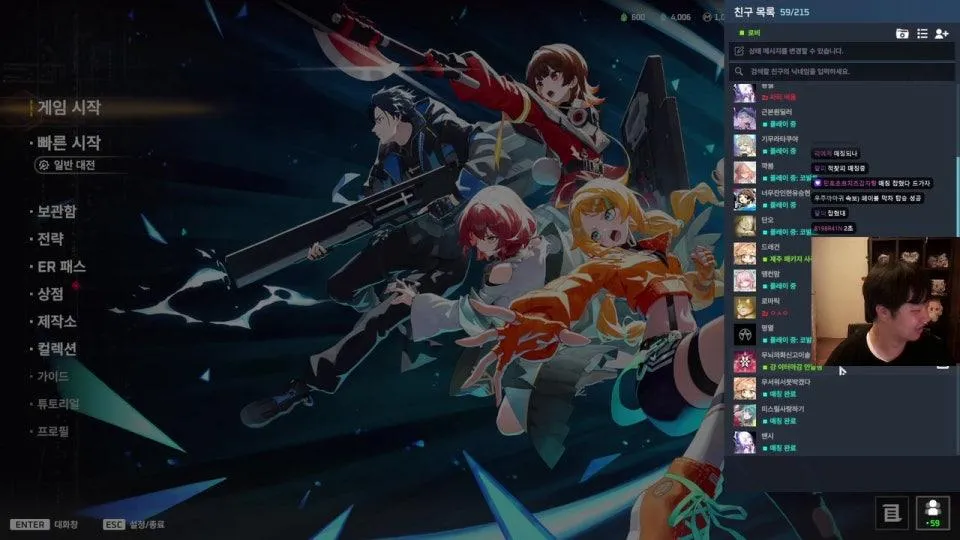Click the 친구 목록 59/215 header
This screenshot has width=960, height=540.
(x=771, y=12)
